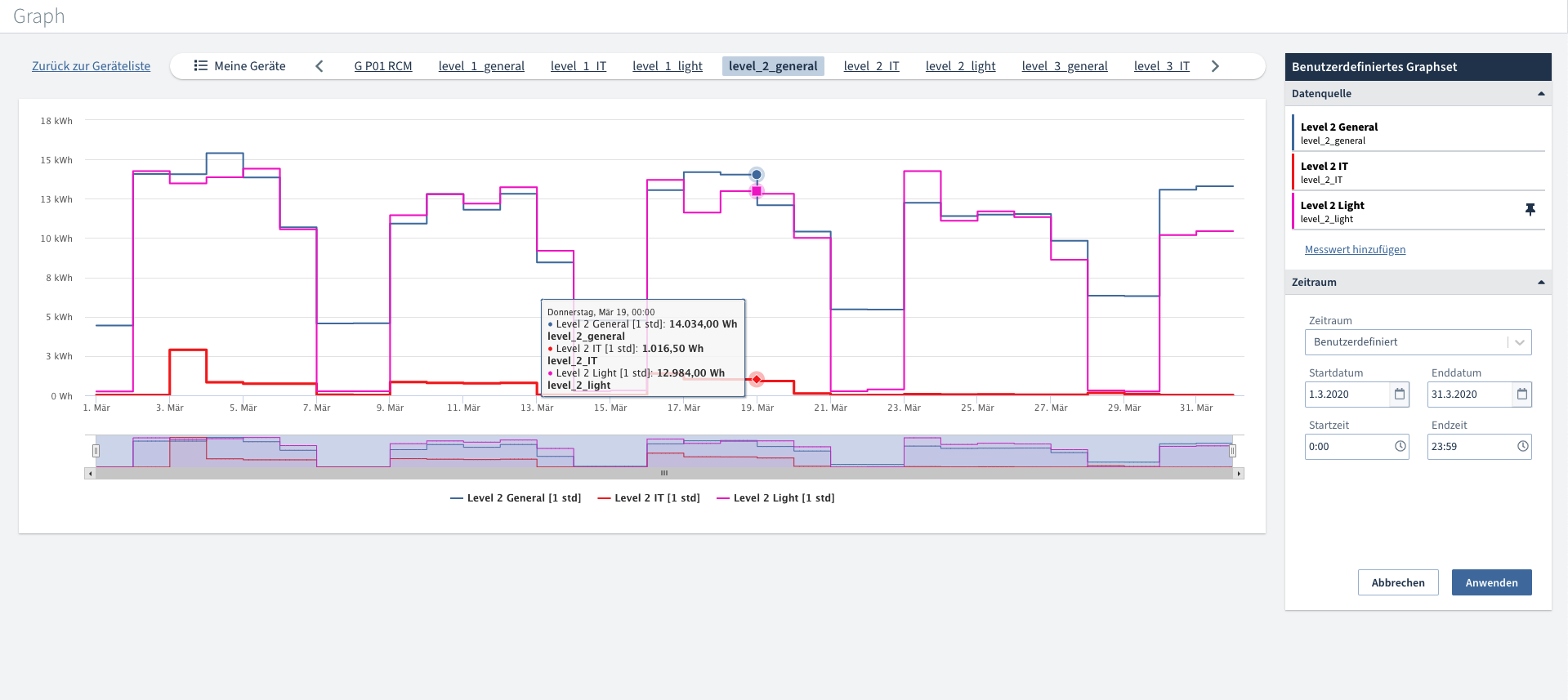Viewport: 1568px width, 700px height.
Task: Click the right handle of the range navigator
Action: click(x=1232, y=451)
